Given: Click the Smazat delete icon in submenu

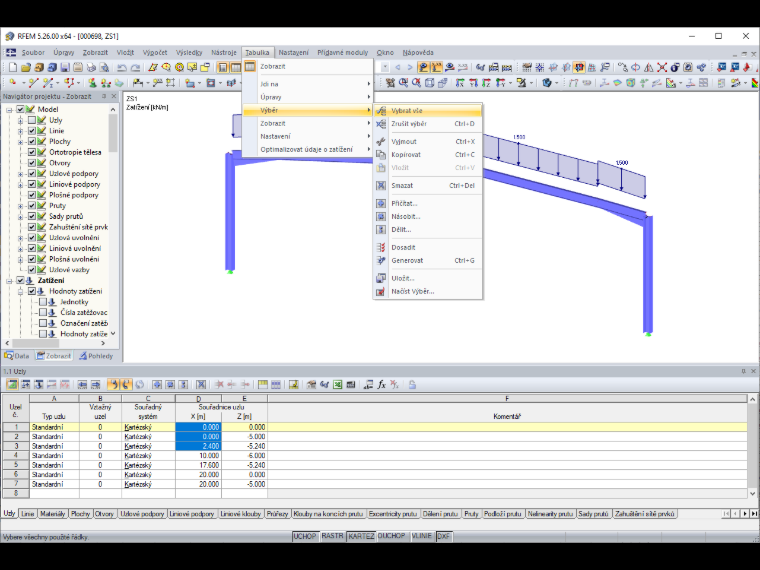Looking at the screenshot, I should [x=381, y=186].
